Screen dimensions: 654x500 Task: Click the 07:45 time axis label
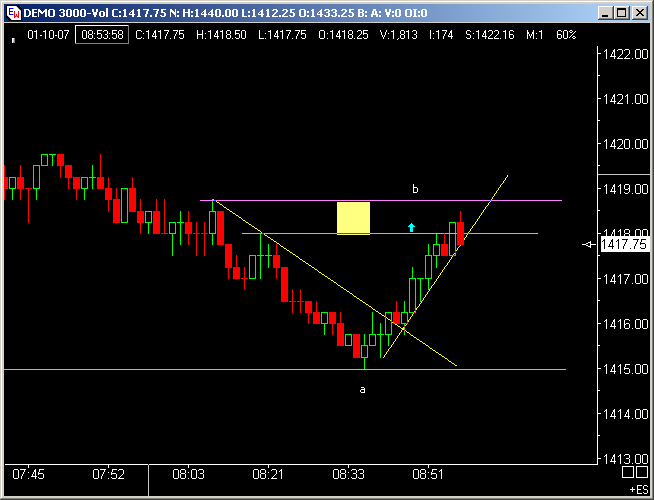[x=28, y=475]
